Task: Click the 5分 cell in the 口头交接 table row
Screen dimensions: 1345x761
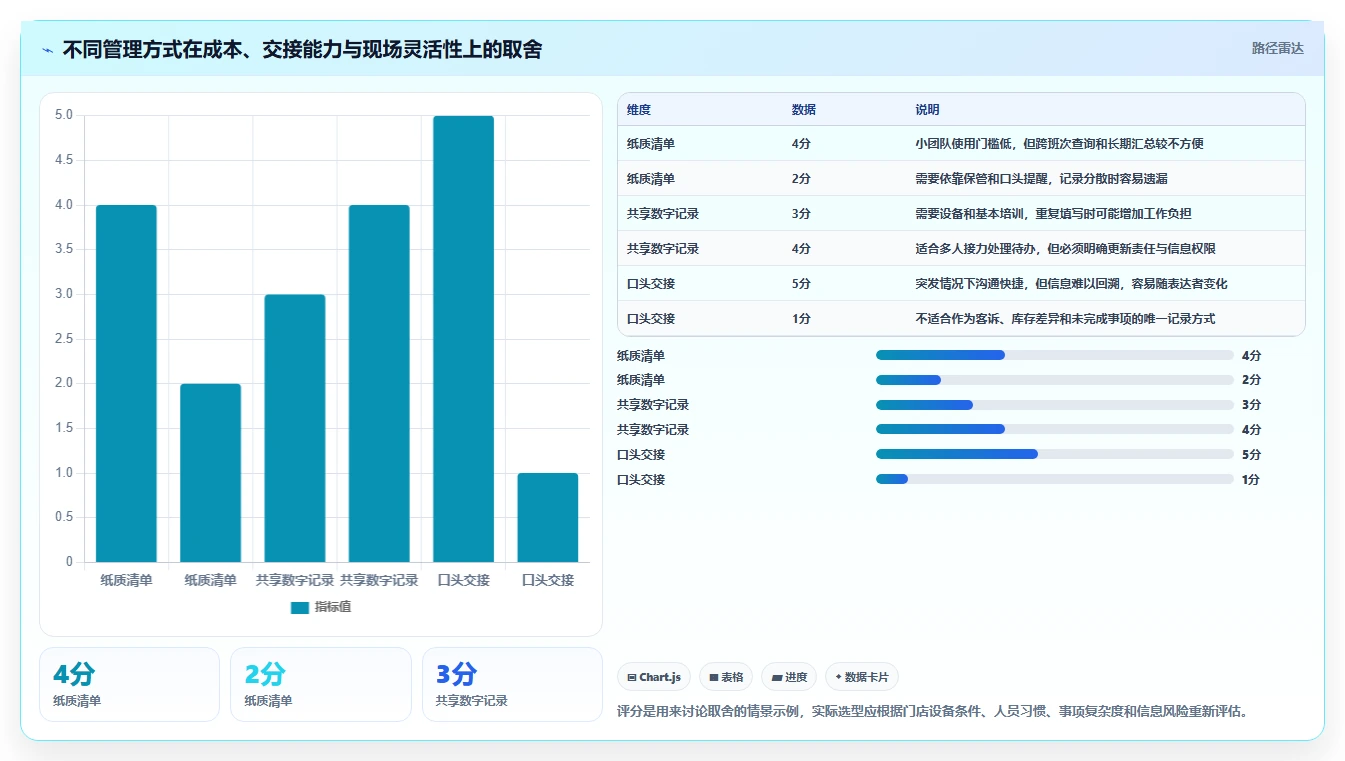Action: 801,284
